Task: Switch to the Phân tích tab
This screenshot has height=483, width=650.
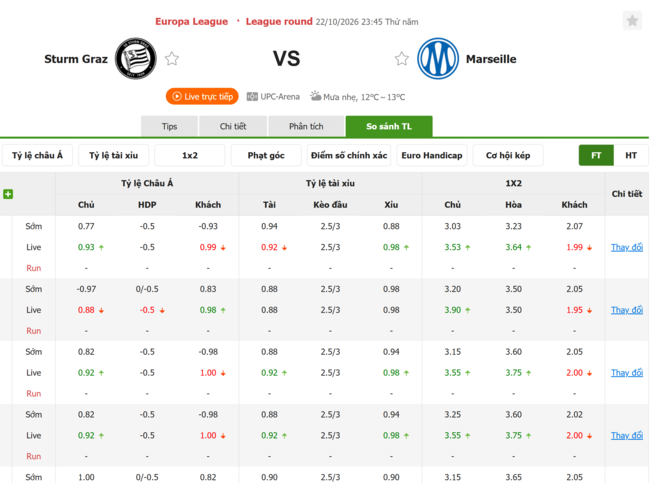Action: coord(306,126)
